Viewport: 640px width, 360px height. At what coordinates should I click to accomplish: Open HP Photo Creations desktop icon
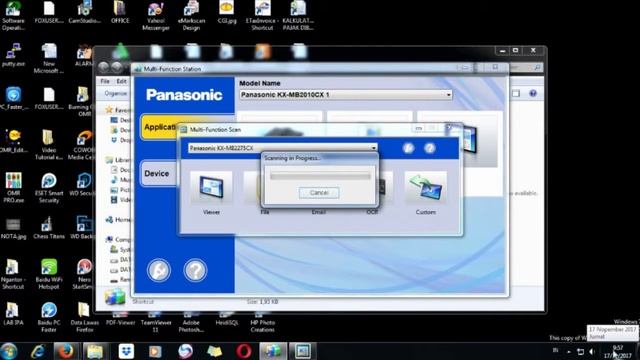(262, 322)
